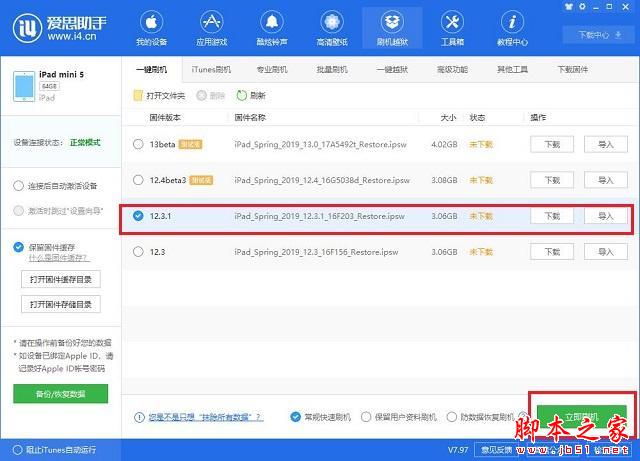Image resolution: width=640 pixels, height=461 pixels.
Task: Click 固件名称 column header
Action: pyautogui.click(x=250, y=118)
